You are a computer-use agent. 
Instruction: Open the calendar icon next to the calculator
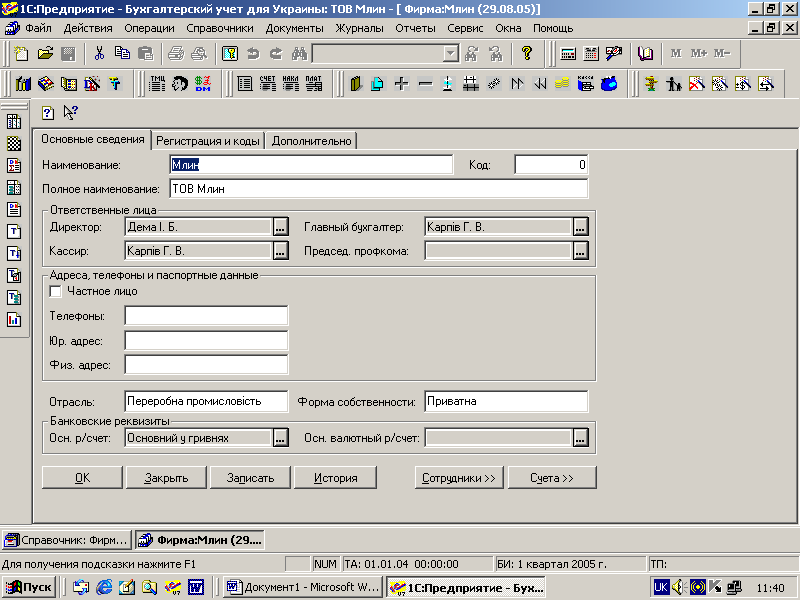pos(591,54)
